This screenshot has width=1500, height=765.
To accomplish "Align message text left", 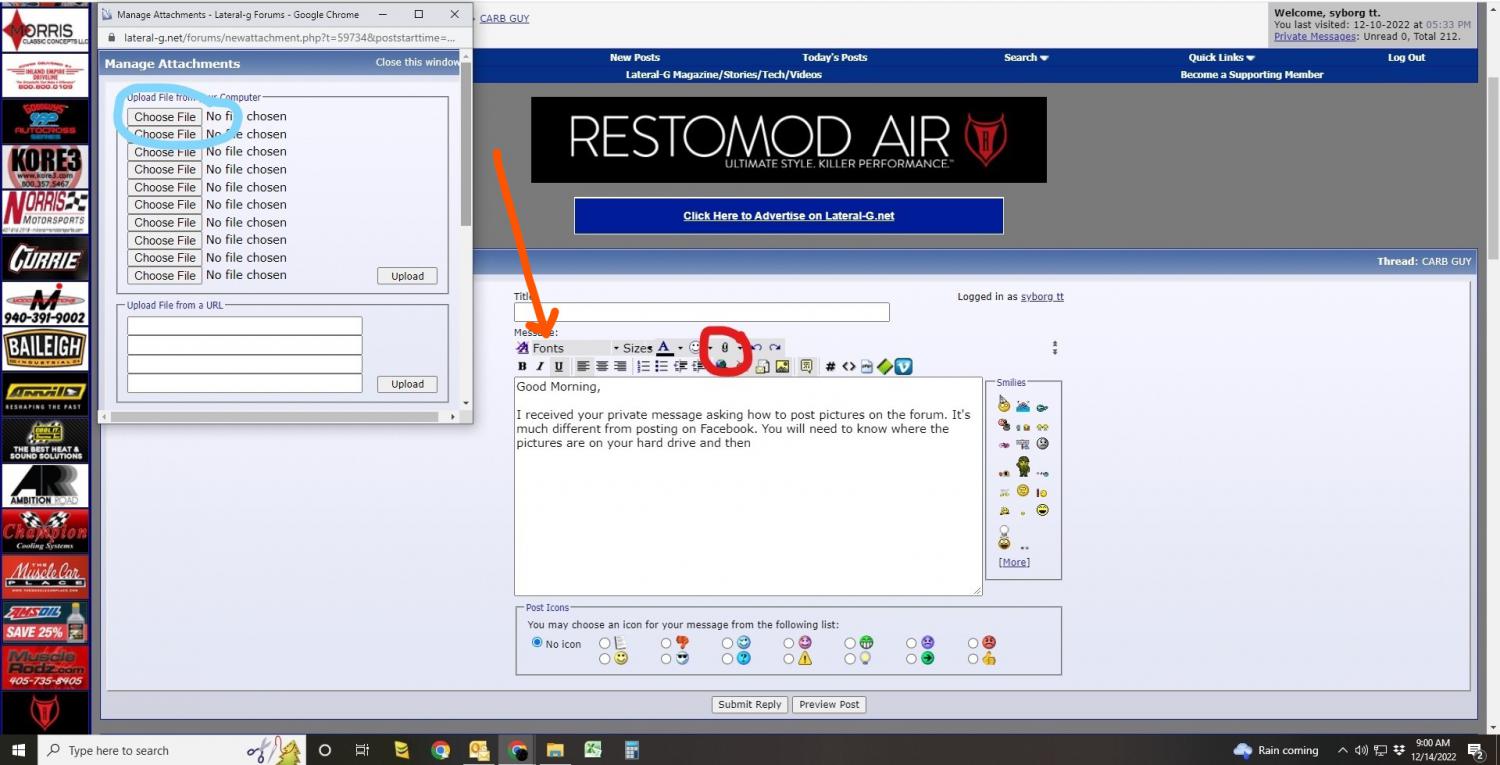I will (583, 367).
